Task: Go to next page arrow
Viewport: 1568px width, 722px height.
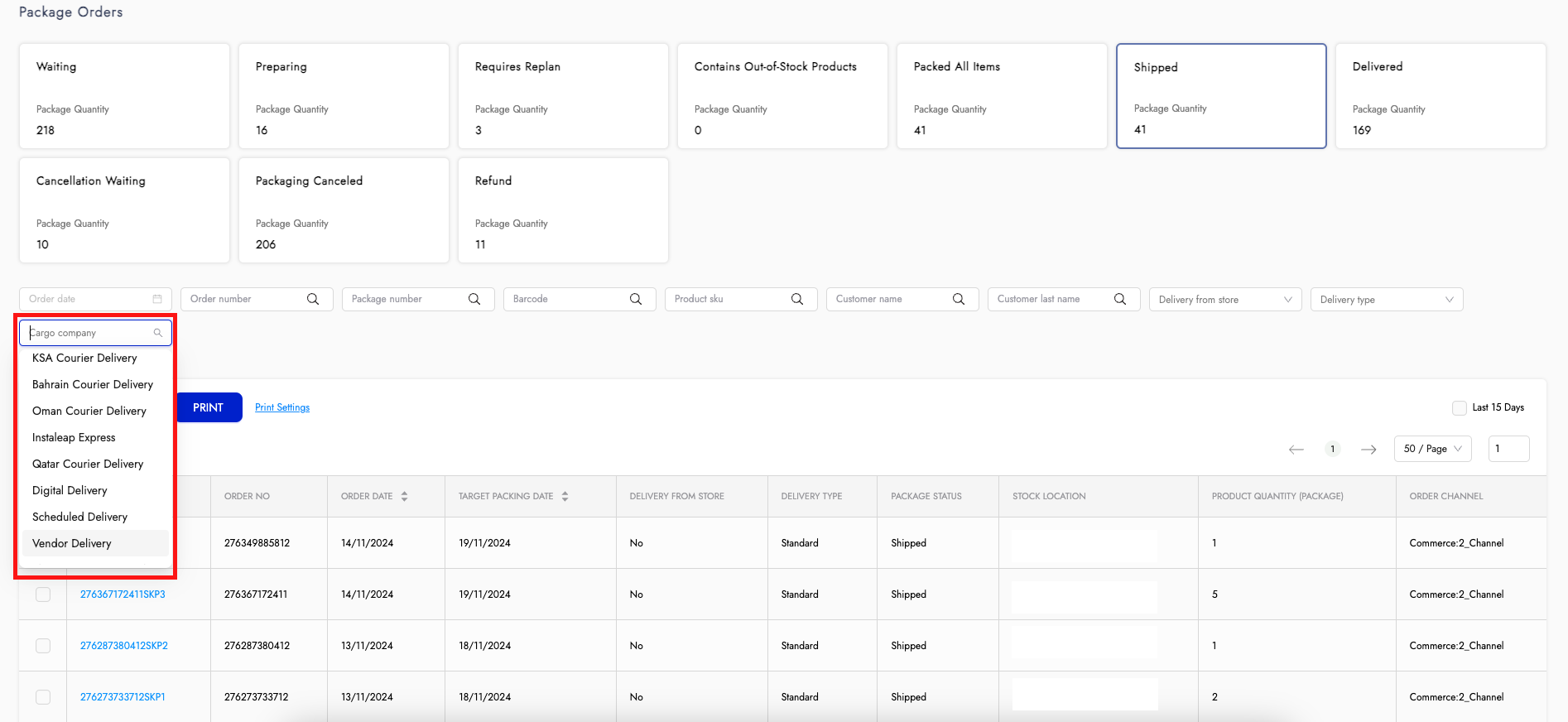Action: (x=1368, y=449)
